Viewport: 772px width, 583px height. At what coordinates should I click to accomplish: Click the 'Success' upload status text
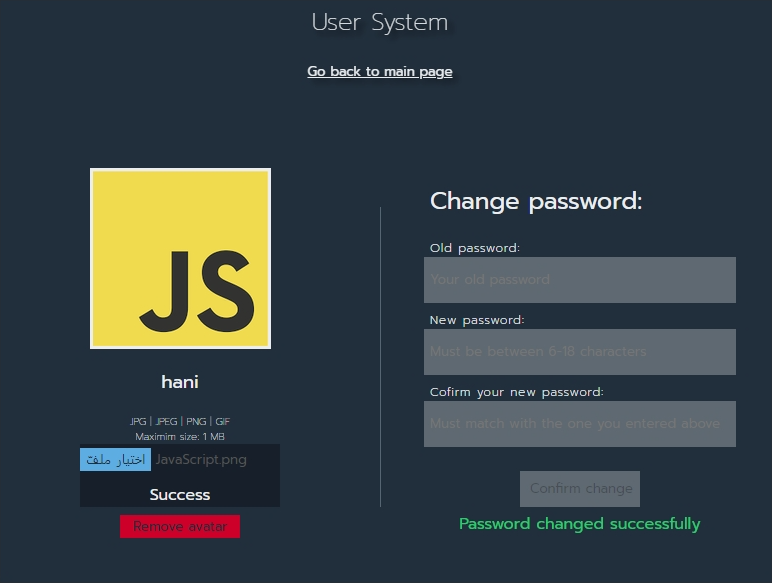(180, 494)
